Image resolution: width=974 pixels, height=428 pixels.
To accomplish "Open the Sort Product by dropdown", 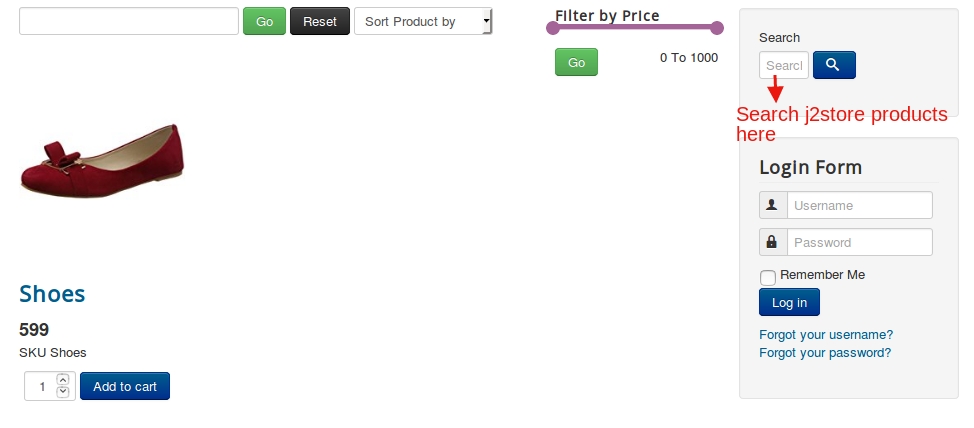I will (423, 21).
